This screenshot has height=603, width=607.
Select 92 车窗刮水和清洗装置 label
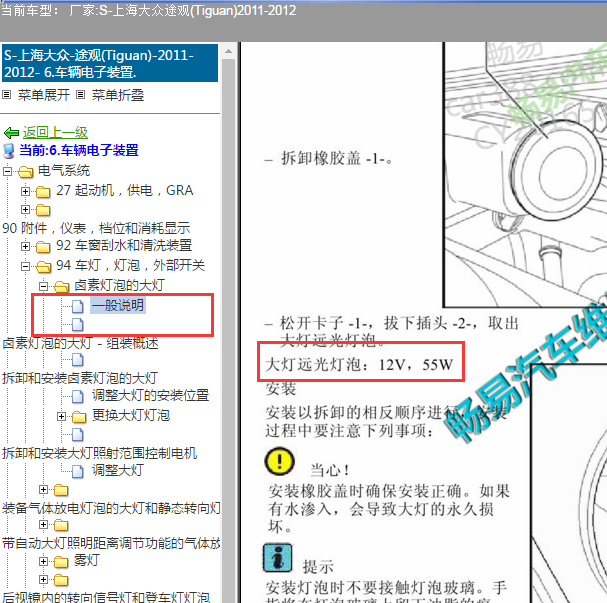124,245
